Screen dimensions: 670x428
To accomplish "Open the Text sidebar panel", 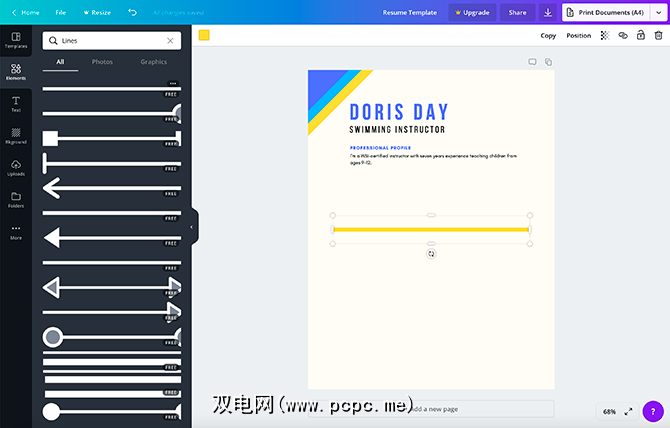I will (x=16, y=104).
